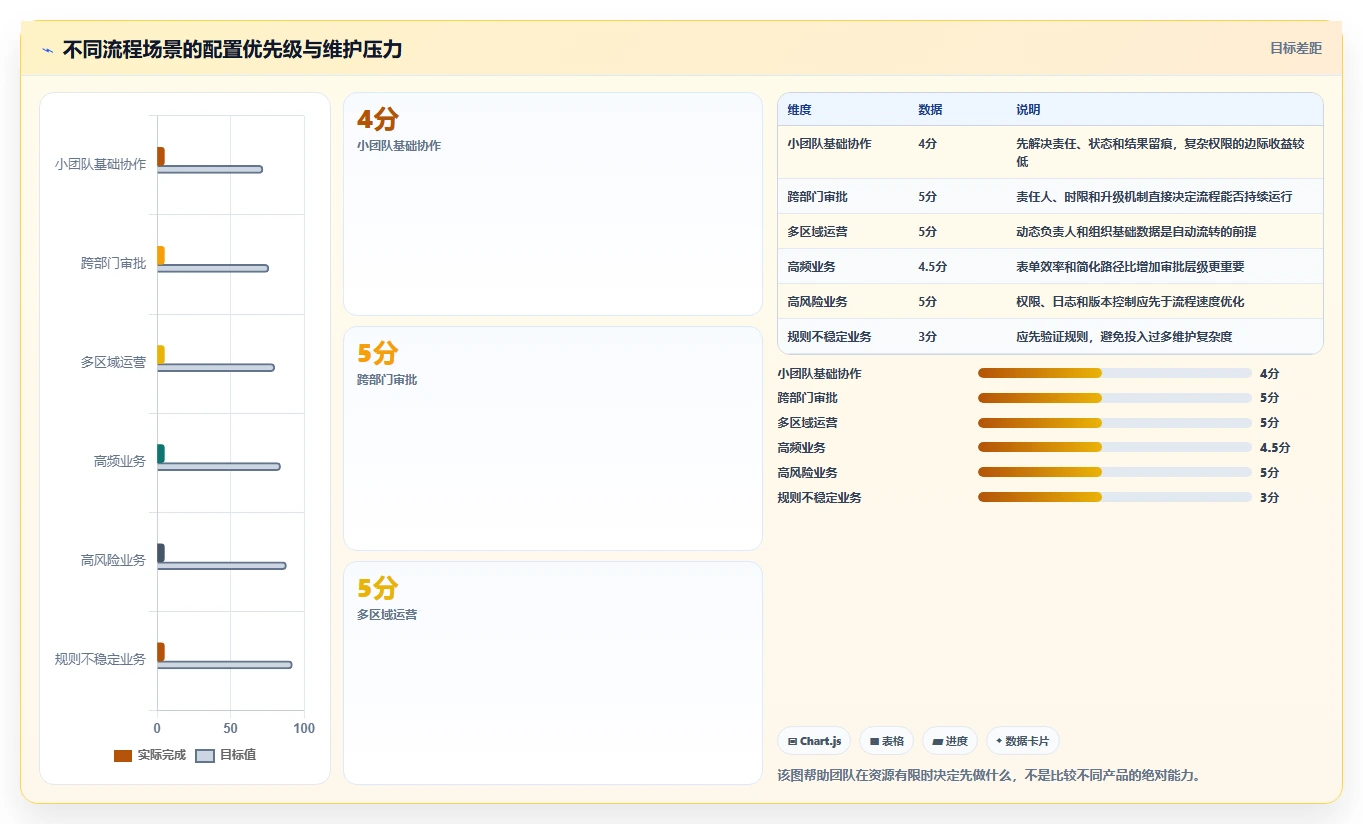Click the 进度 chip
The width and height of the screenshot is (1363, 824).
click(x=950, y=741)
